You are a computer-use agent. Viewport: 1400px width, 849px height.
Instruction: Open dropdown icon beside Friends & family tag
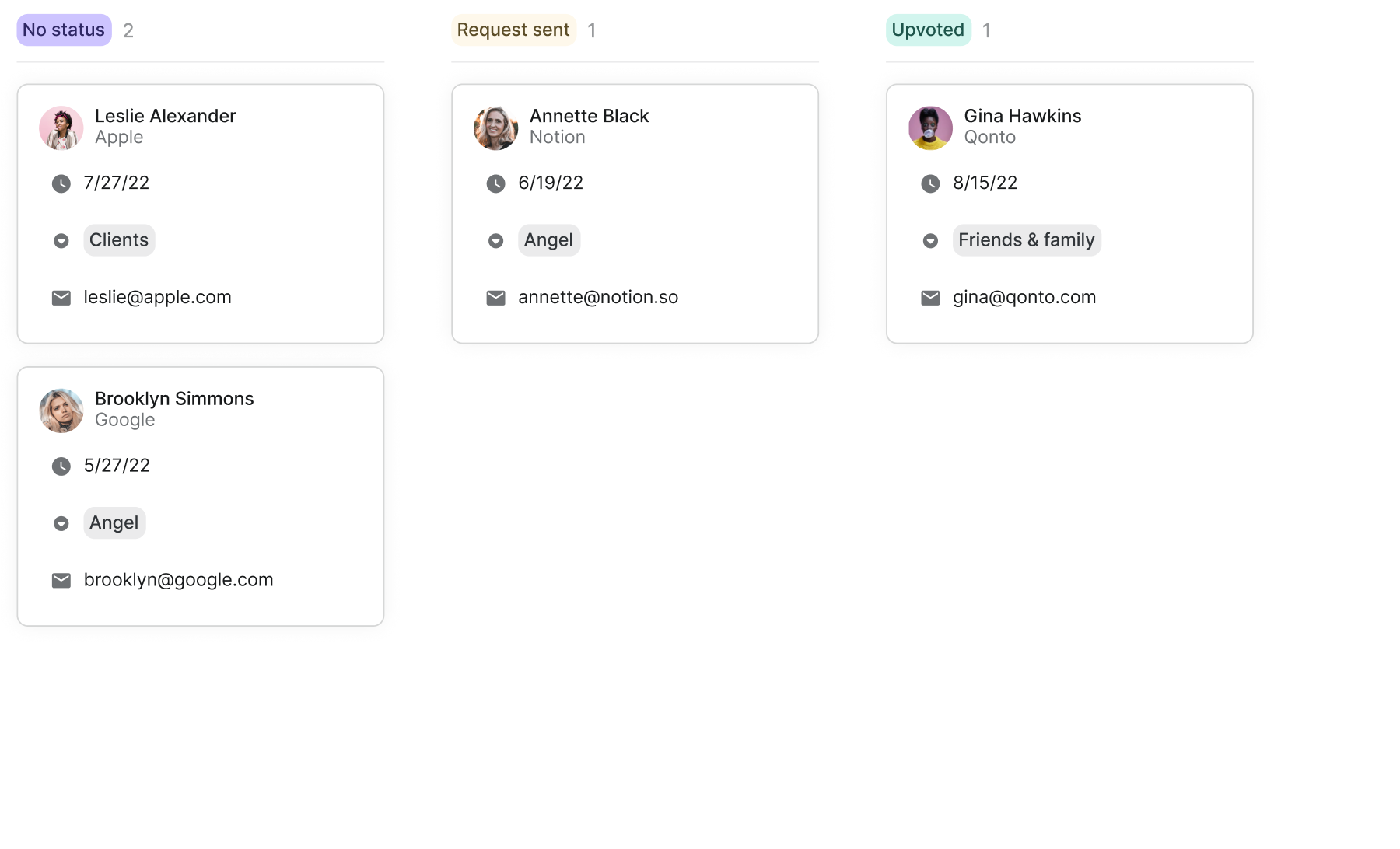pos(930,241)
